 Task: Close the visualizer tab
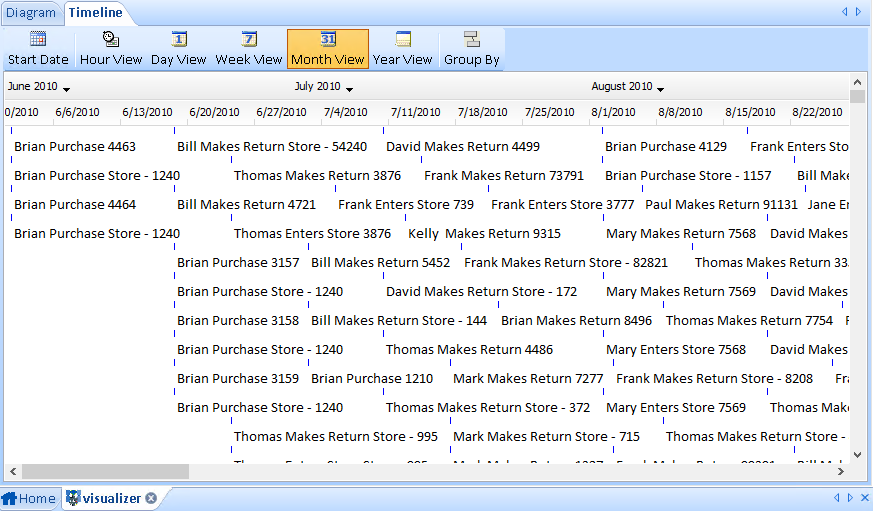(151, 498)
